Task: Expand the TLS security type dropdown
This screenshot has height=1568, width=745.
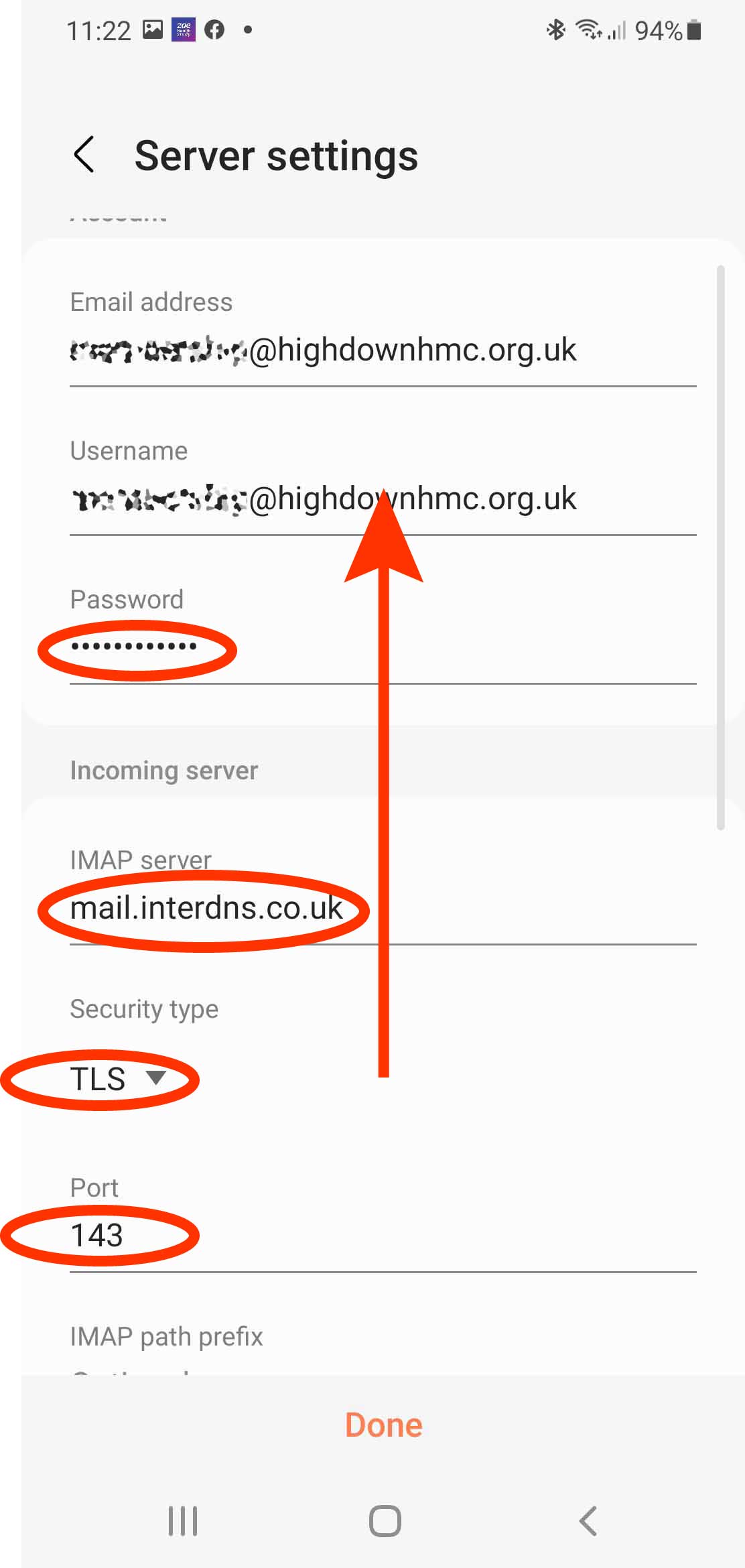Action: click(118, 1079)
